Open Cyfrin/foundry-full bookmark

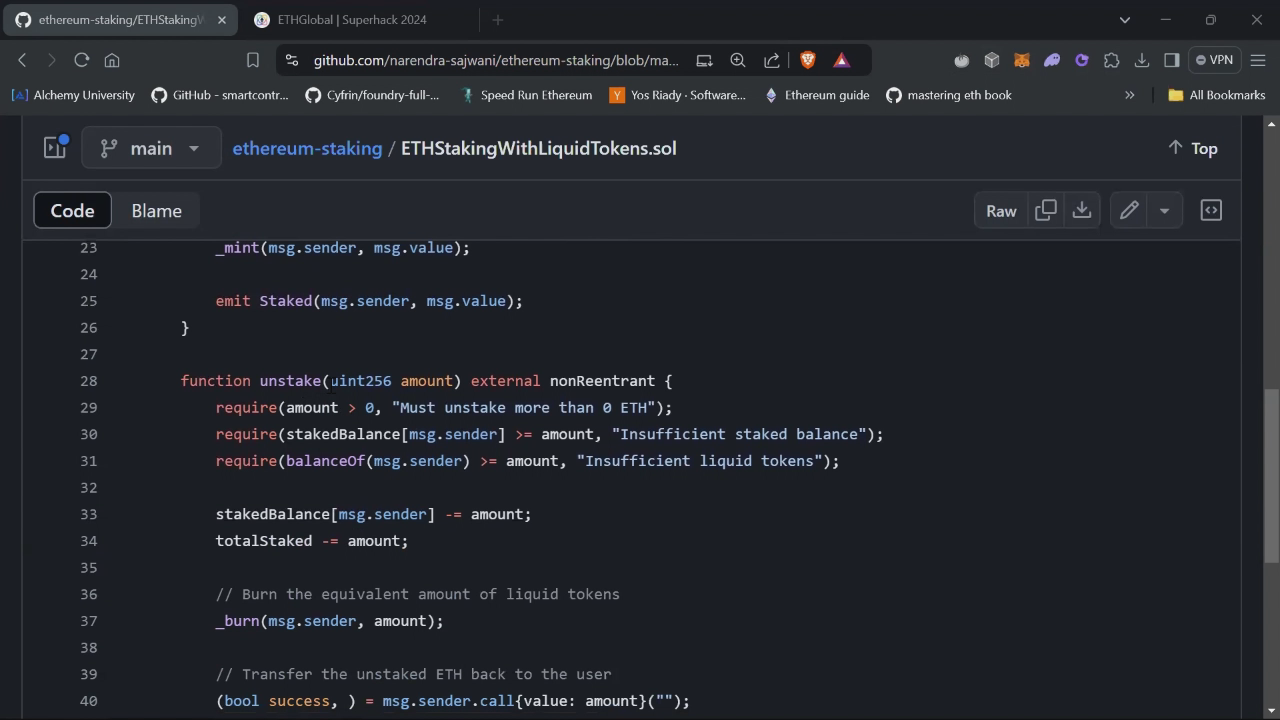click(x=372, y=95)
